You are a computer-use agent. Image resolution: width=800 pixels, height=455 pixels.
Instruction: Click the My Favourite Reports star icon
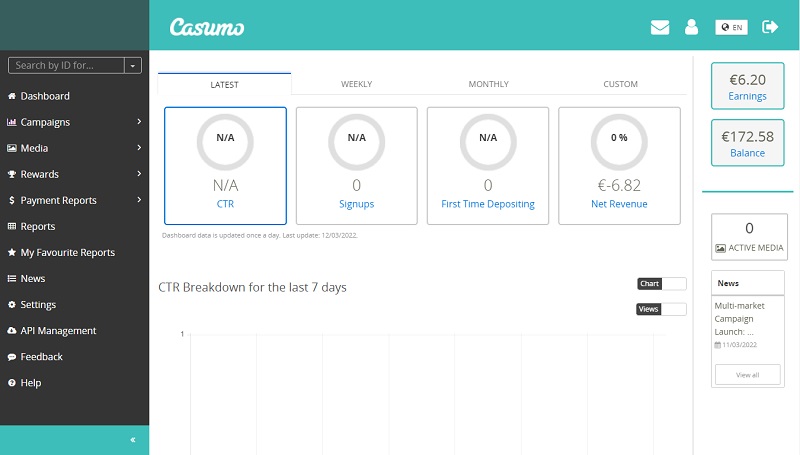[x=12, y=252]
